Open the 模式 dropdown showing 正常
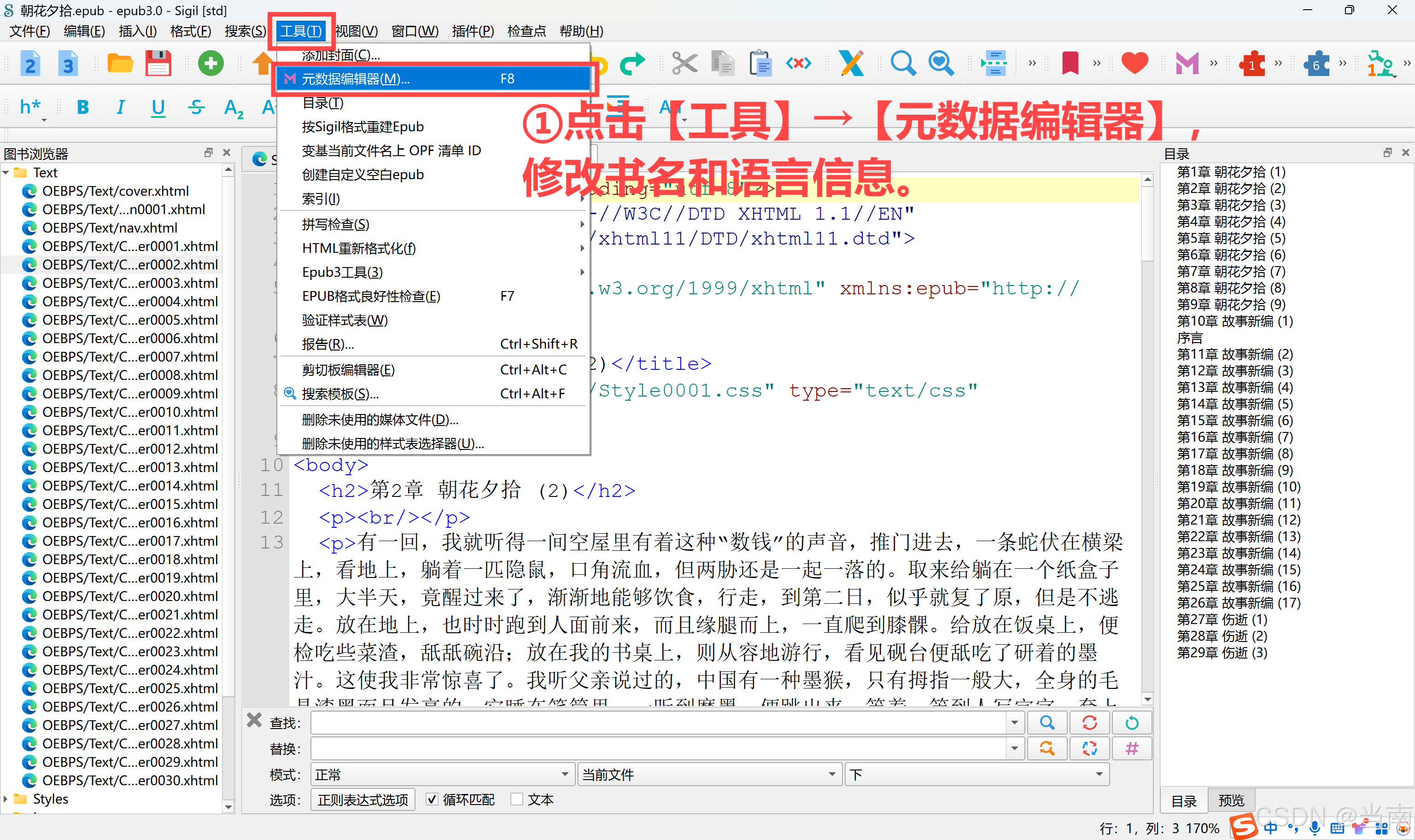The height and width of the screenshot is (840, 1415). tap(441, 774)
